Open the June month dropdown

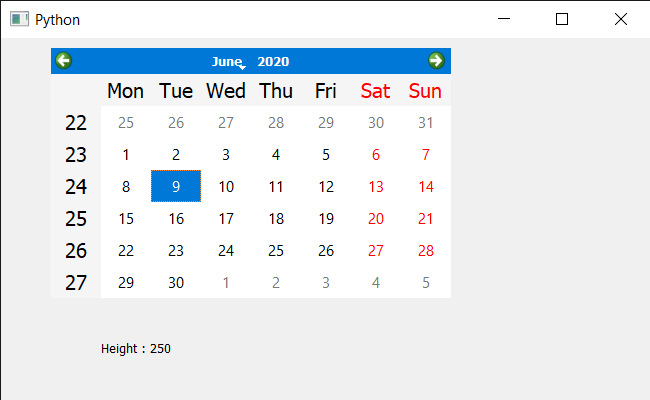[229, 61]
